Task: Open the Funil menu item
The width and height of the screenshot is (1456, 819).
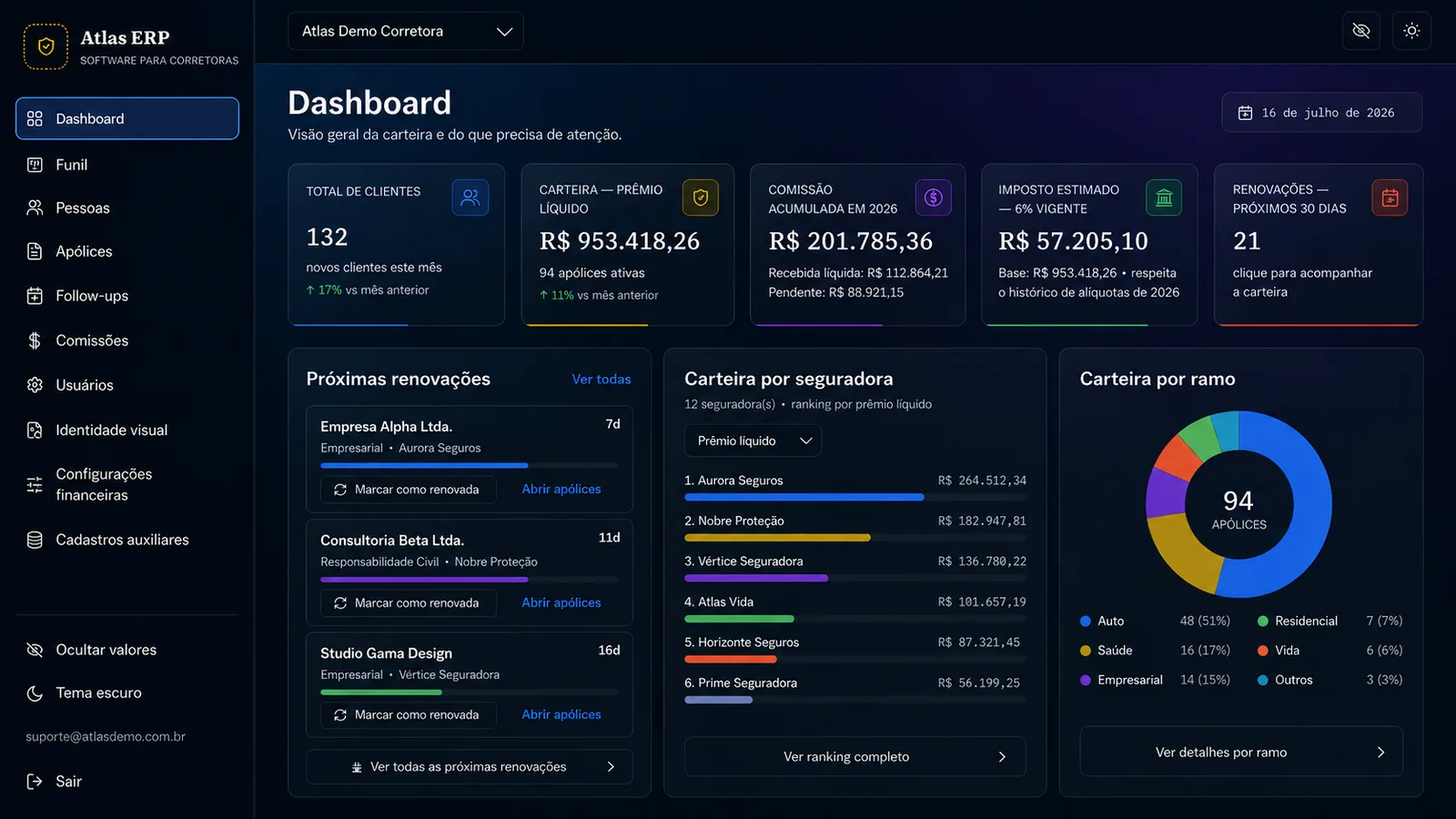Action: pyautogui.click(x=127, y=165)
